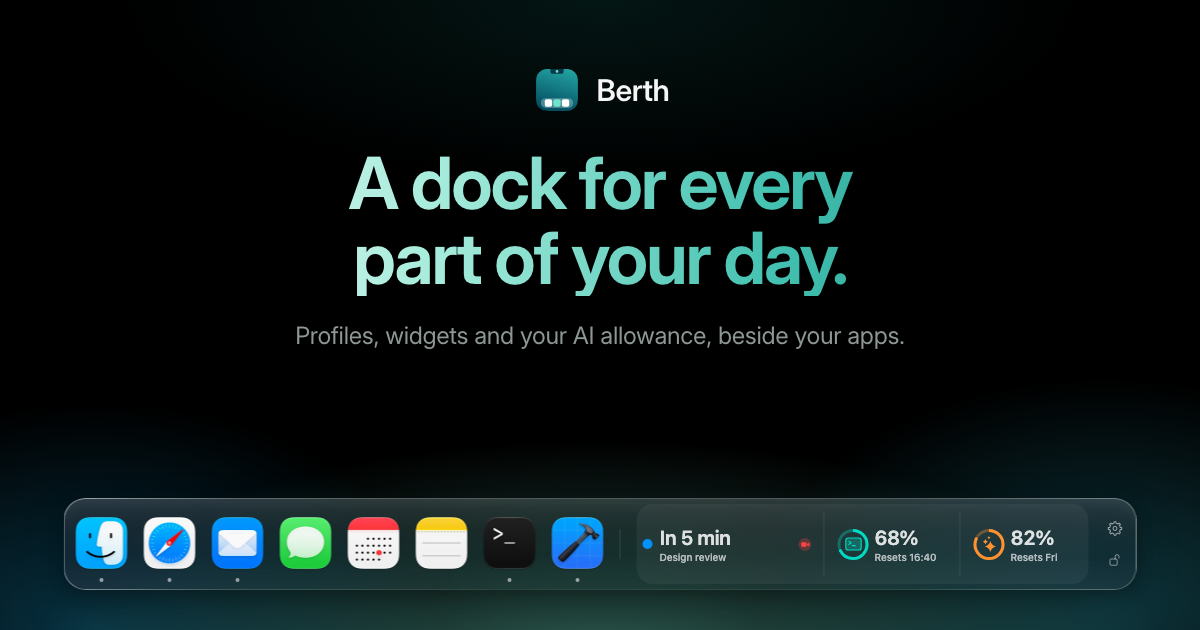Join call via red camera icon

[x=805, y=544]
